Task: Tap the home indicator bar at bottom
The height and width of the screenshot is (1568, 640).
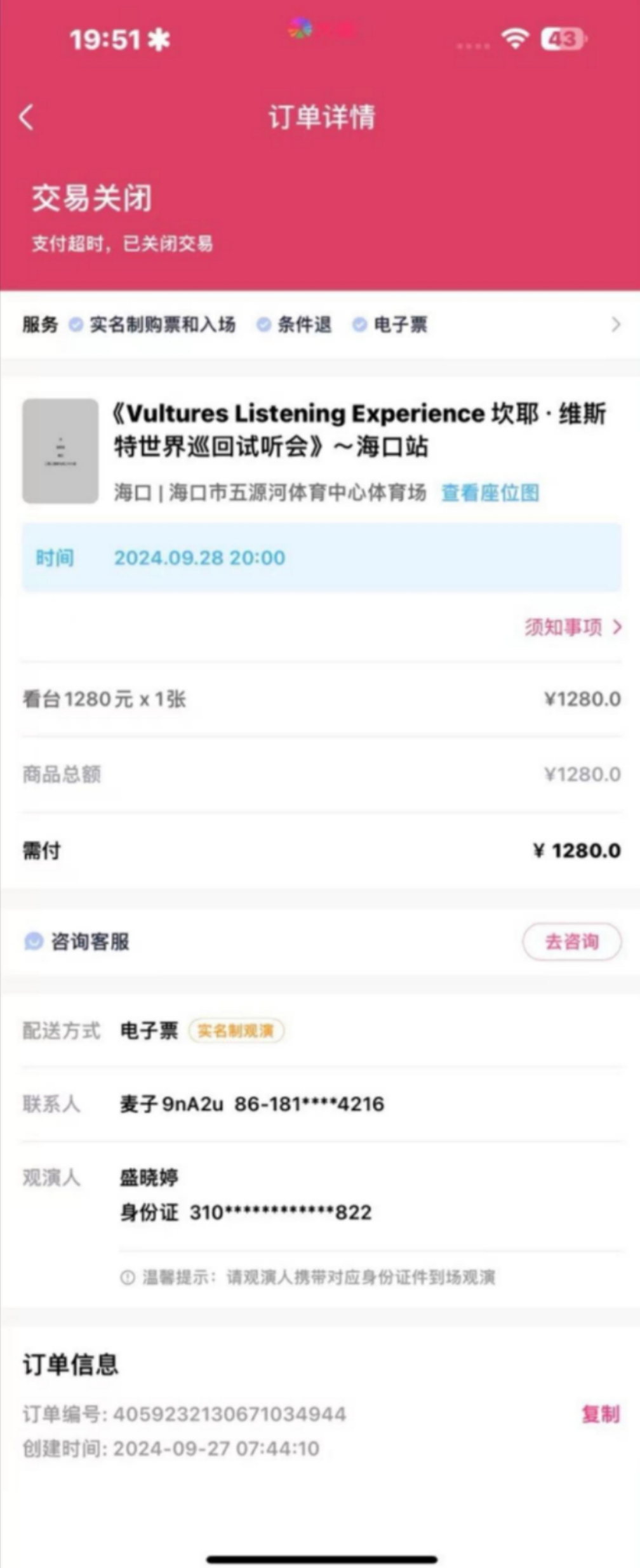Action: tap(322, 1554)
